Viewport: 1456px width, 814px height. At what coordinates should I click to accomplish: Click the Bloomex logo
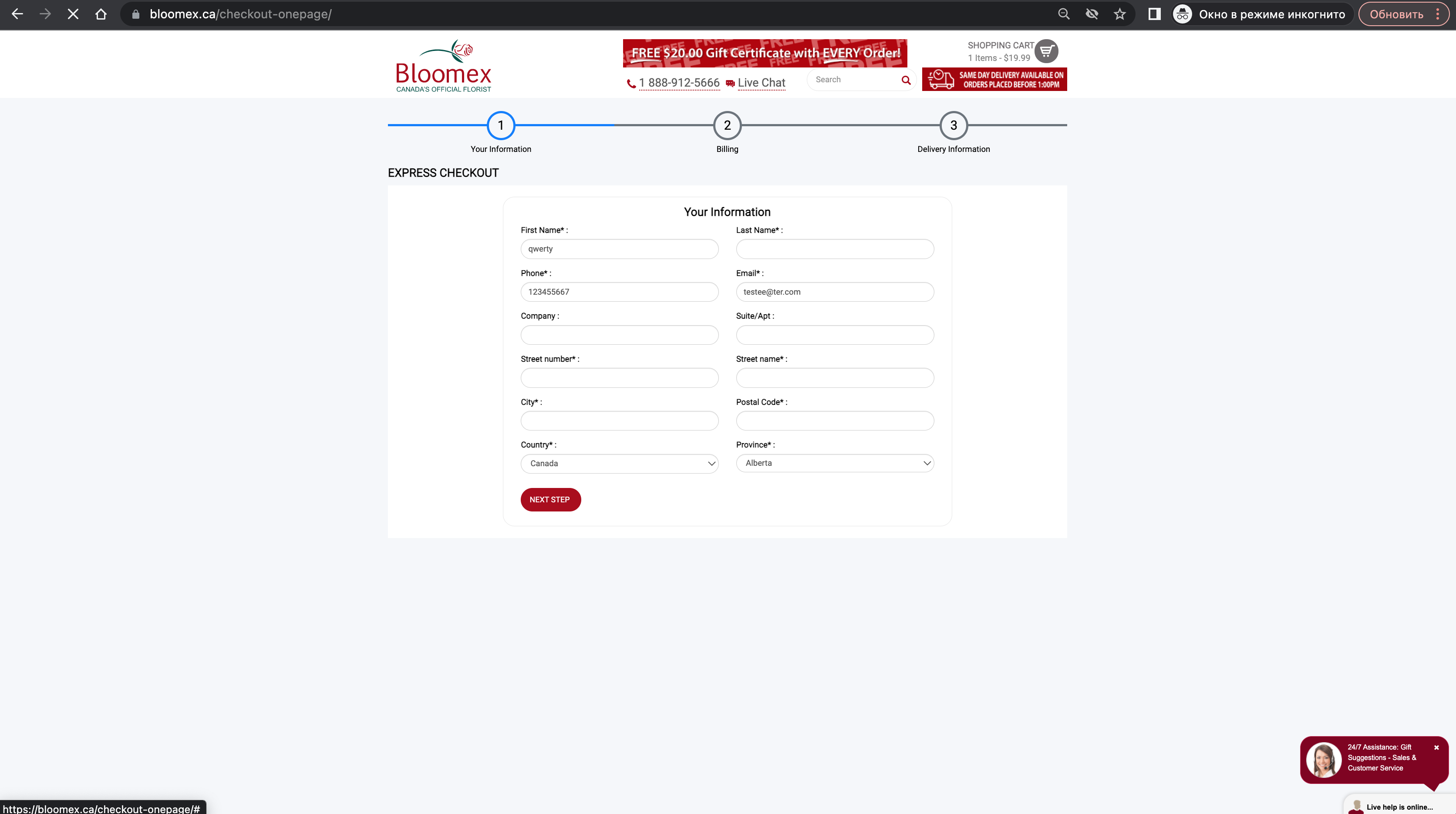click(x=444, y=66)
